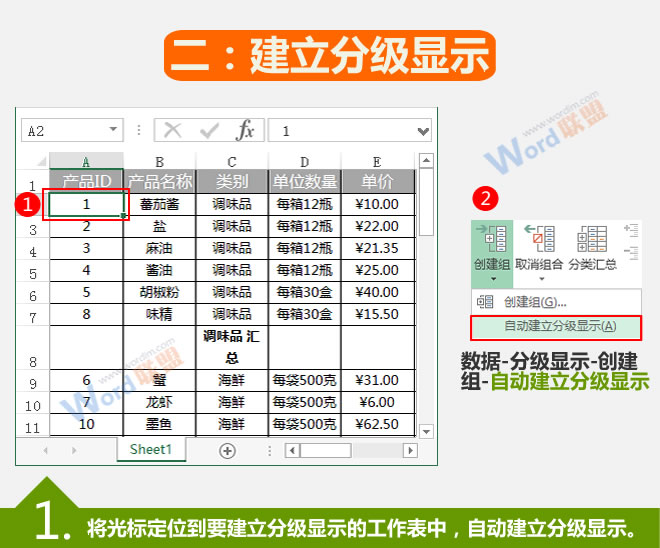Click the row 8 header
Image resolution: width=660 pixels, height=548 pixels.
[x=33, y=362]
